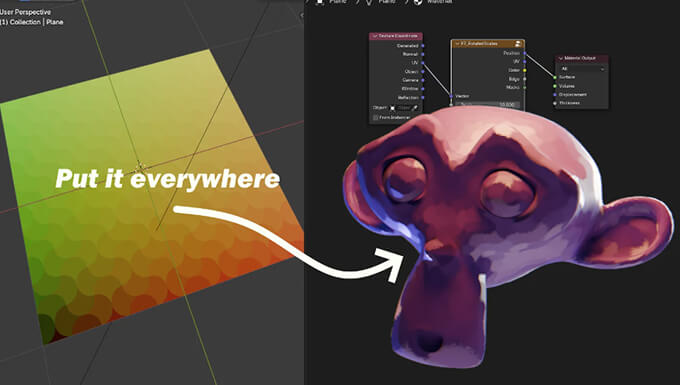Click the Generated output socket
The width and height of the screenshot is (680, 385).
point(423,46)
